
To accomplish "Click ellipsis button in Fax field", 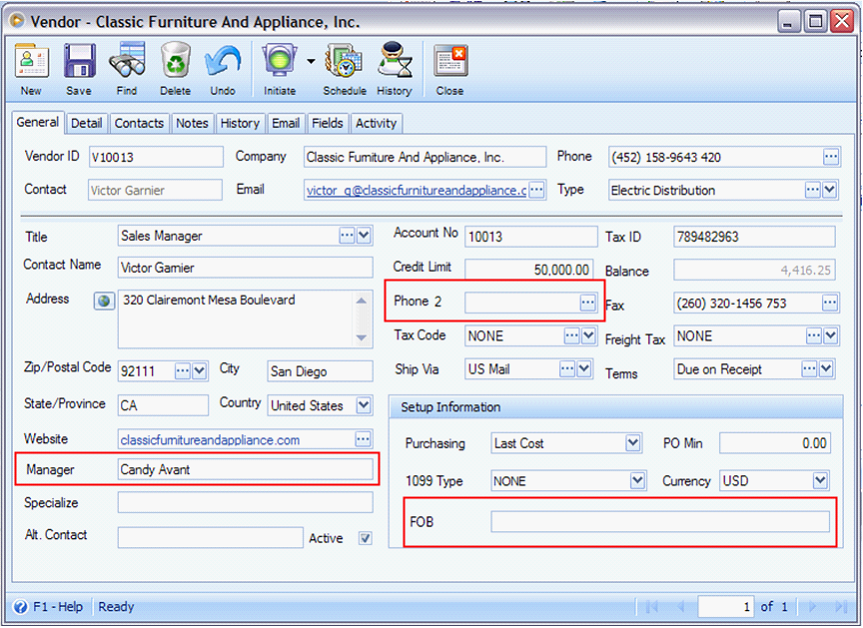I will [x=829, y=303].
